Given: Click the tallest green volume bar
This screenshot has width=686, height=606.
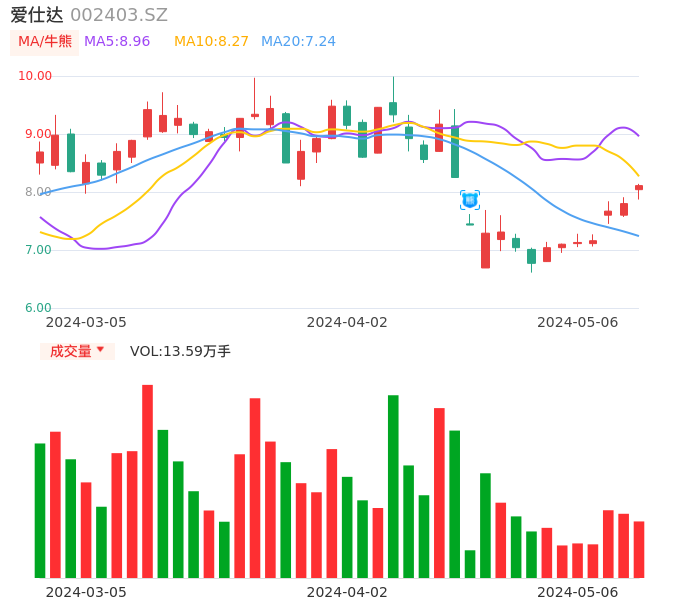Looking at the screenshot, I should (x=393, y=486).
